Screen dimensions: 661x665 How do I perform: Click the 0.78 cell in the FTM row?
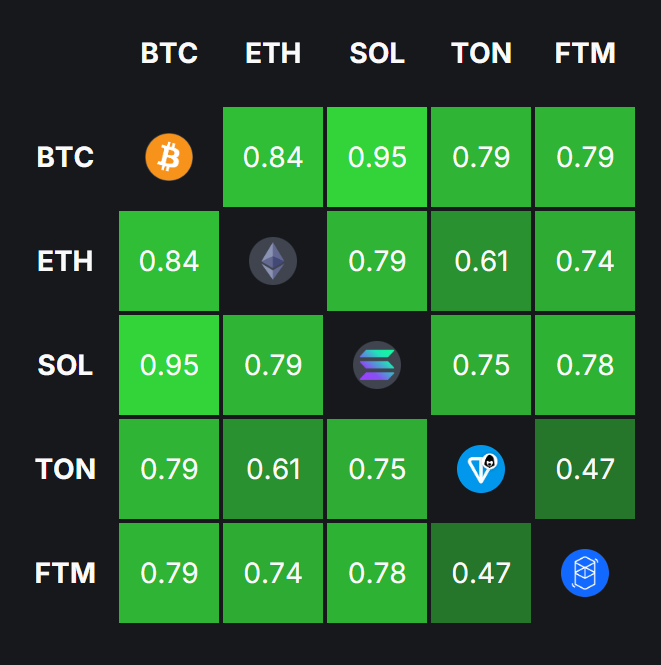pyautogui.click(x=377, y=573)
